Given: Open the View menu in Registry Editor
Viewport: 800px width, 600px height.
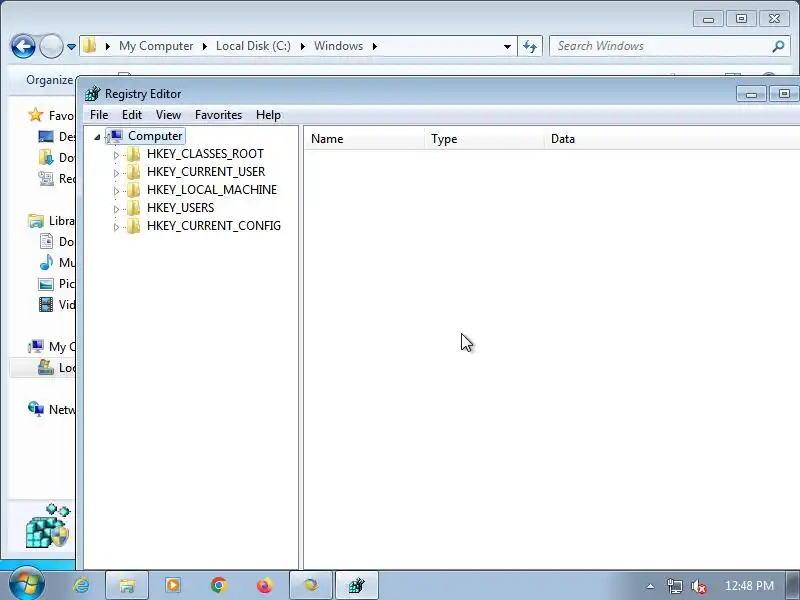Looking at the screenshot, I should coord(168,115).
